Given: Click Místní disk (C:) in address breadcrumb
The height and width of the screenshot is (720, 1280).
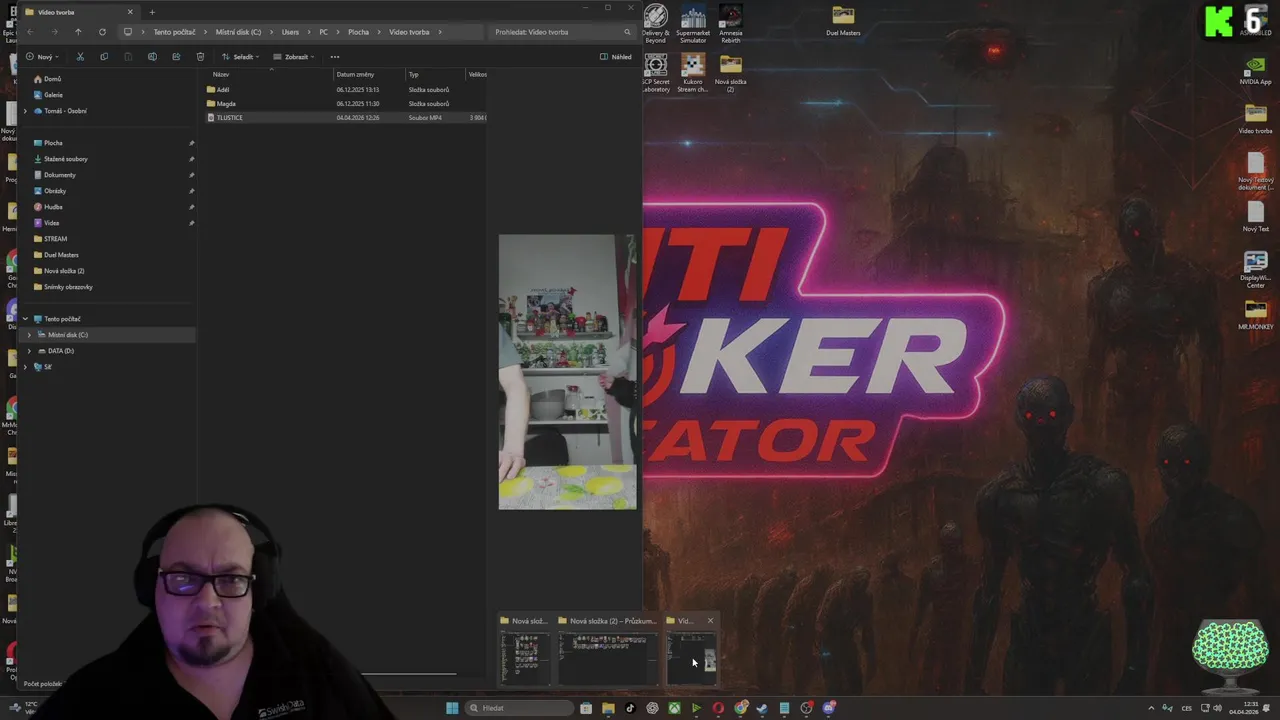Looking at the screenshot, I should (238, 32).
